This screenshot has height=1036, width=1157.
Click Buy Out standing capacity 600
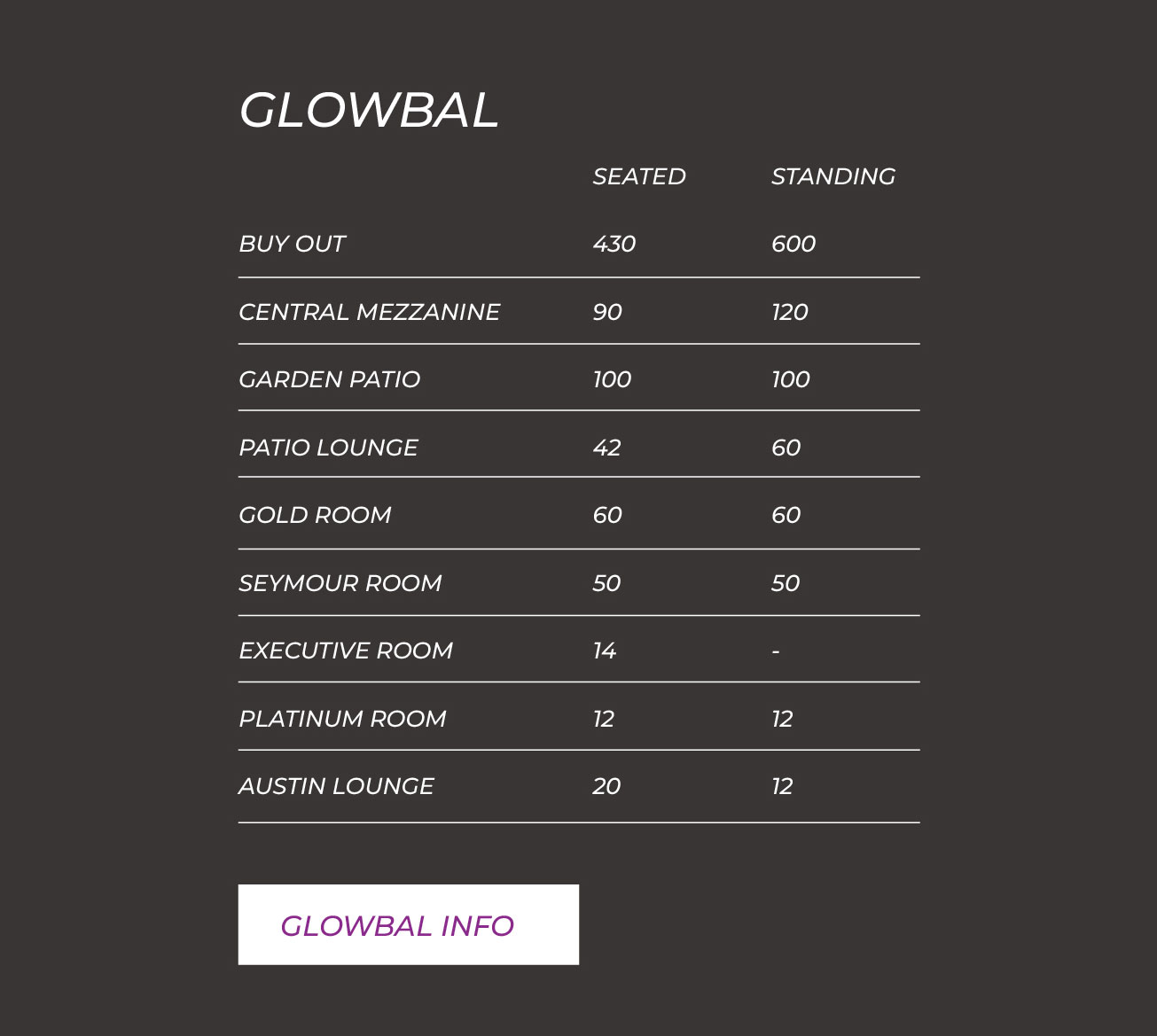(x=793, y=244)
